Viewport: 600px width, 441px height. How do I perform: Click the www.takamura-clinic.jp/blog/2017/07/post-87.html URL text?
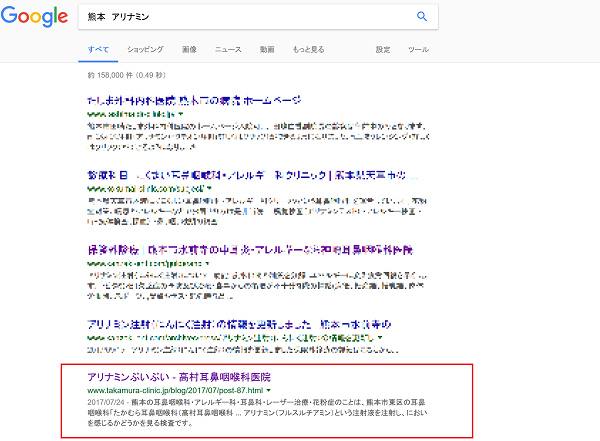click(175, 390)
